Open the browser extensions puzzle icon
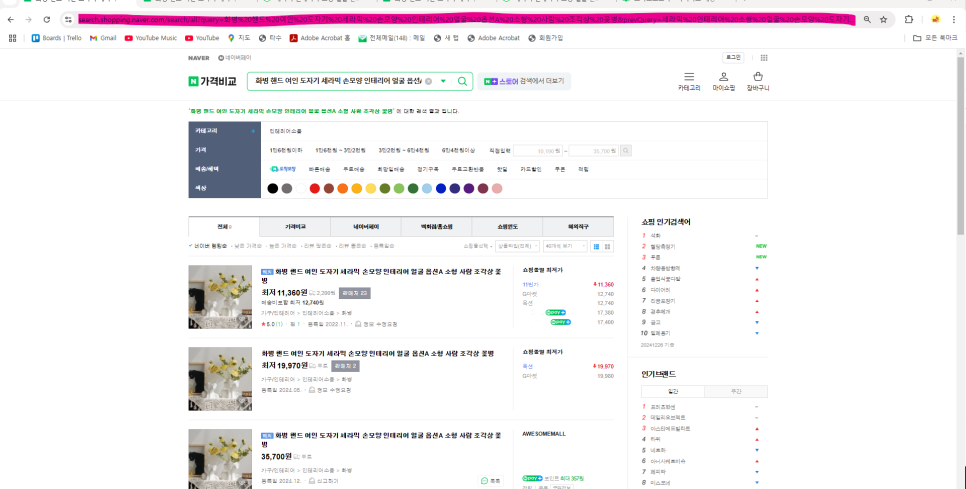Image resolution: width=966 pixels, height=489 pixels. (x=909, y=20)
